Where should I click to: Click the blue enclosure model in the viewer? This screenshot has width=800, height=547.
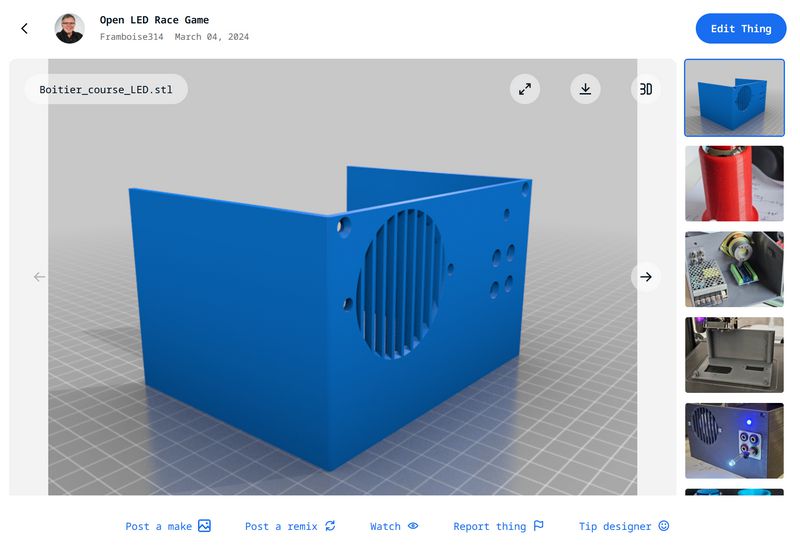tap(330, 319)
